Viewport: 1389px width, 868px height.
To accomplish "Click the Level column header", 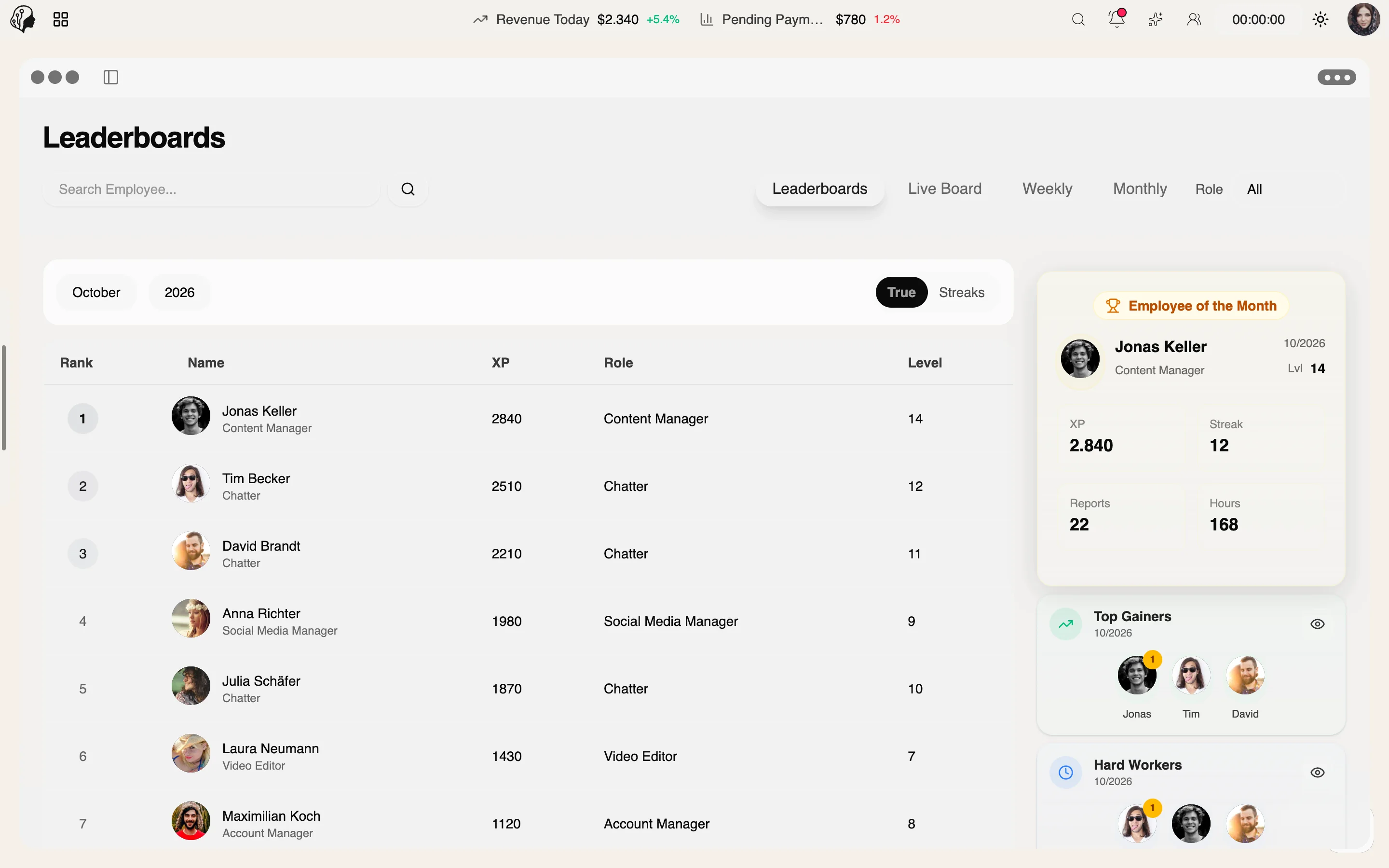I will click(x=925, y=363).
